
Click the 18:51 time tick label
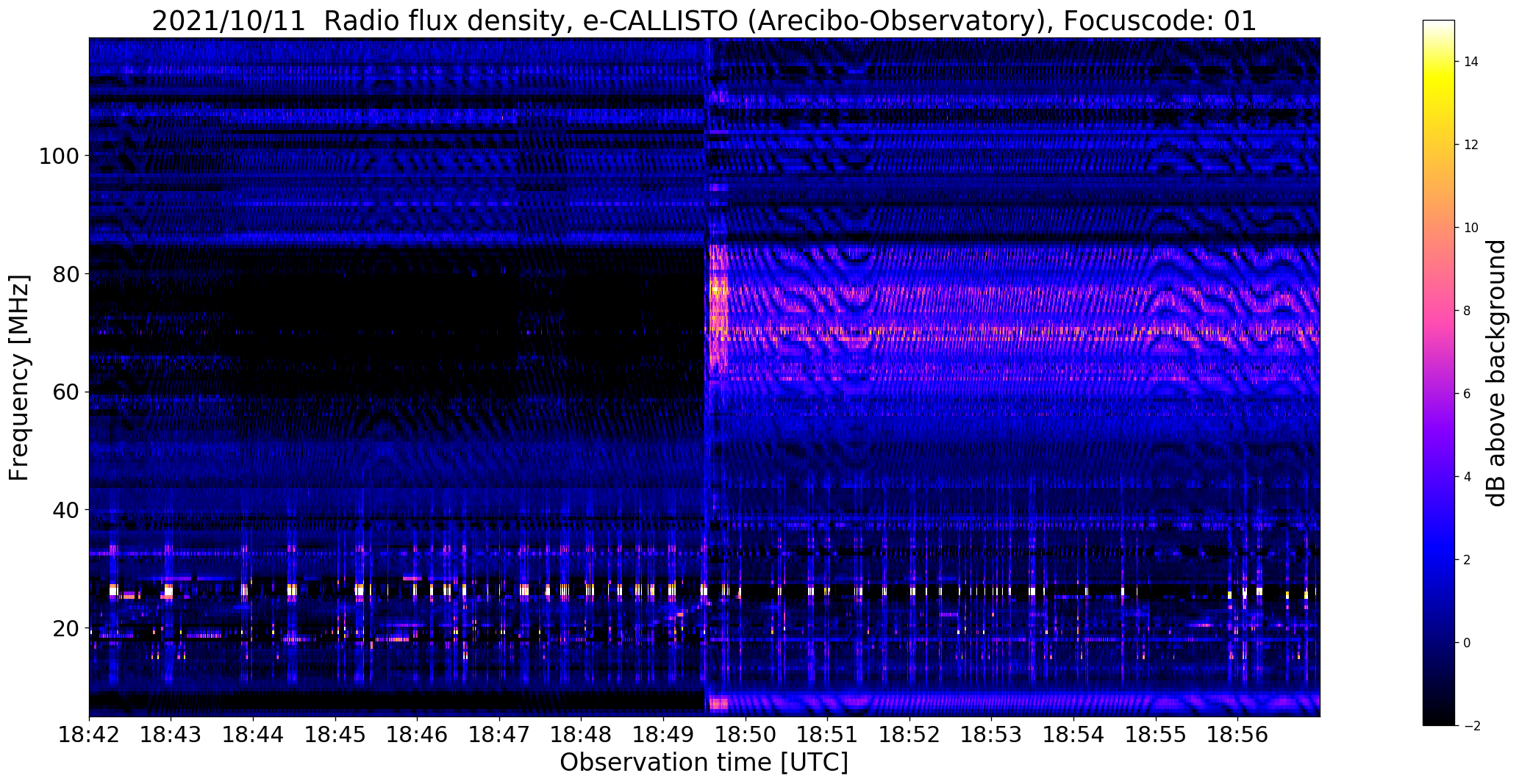tap(828, 734)
